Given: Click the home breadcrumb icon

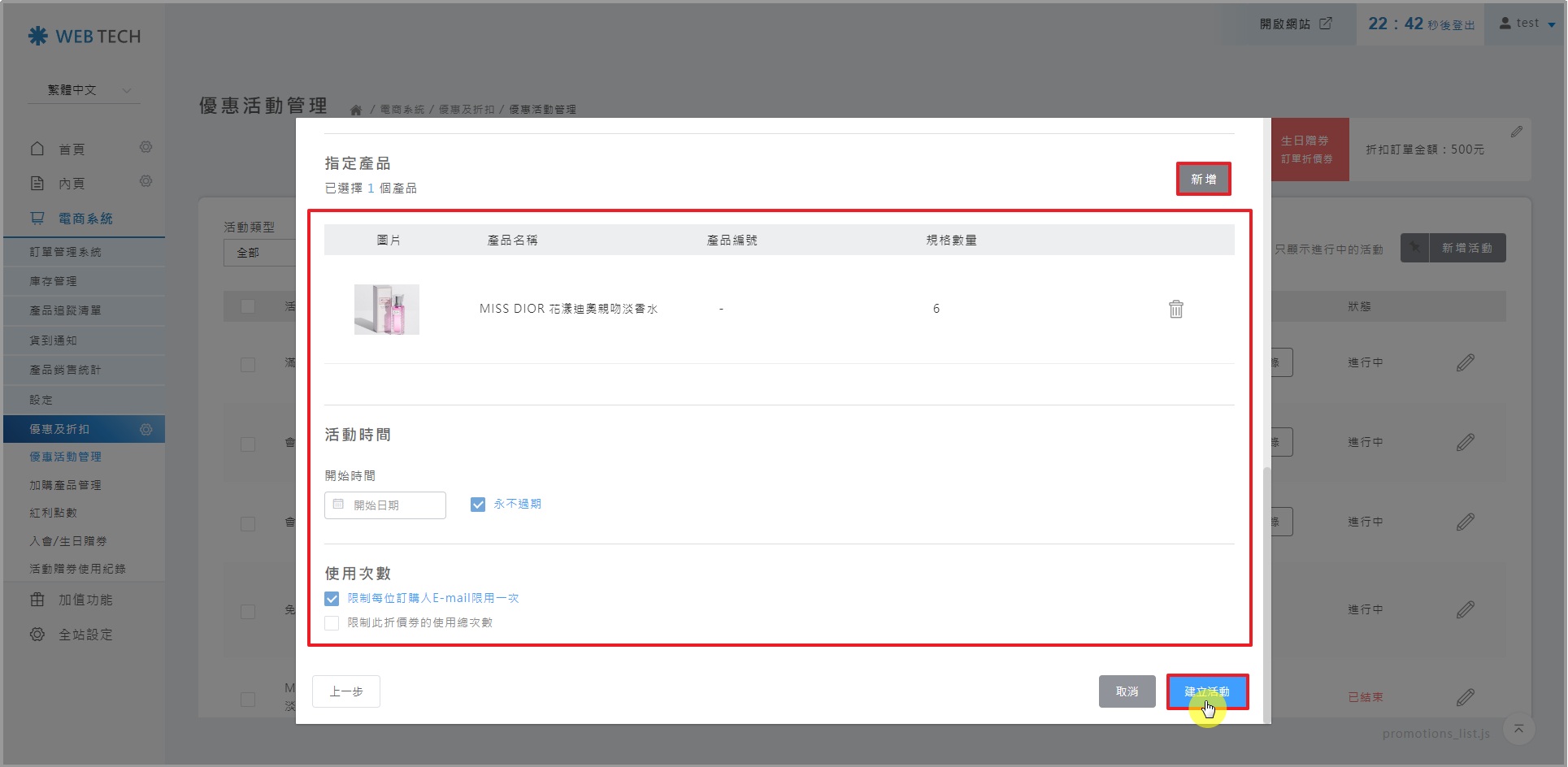Looking at the screenshot, I should click(x=356, y=110).
